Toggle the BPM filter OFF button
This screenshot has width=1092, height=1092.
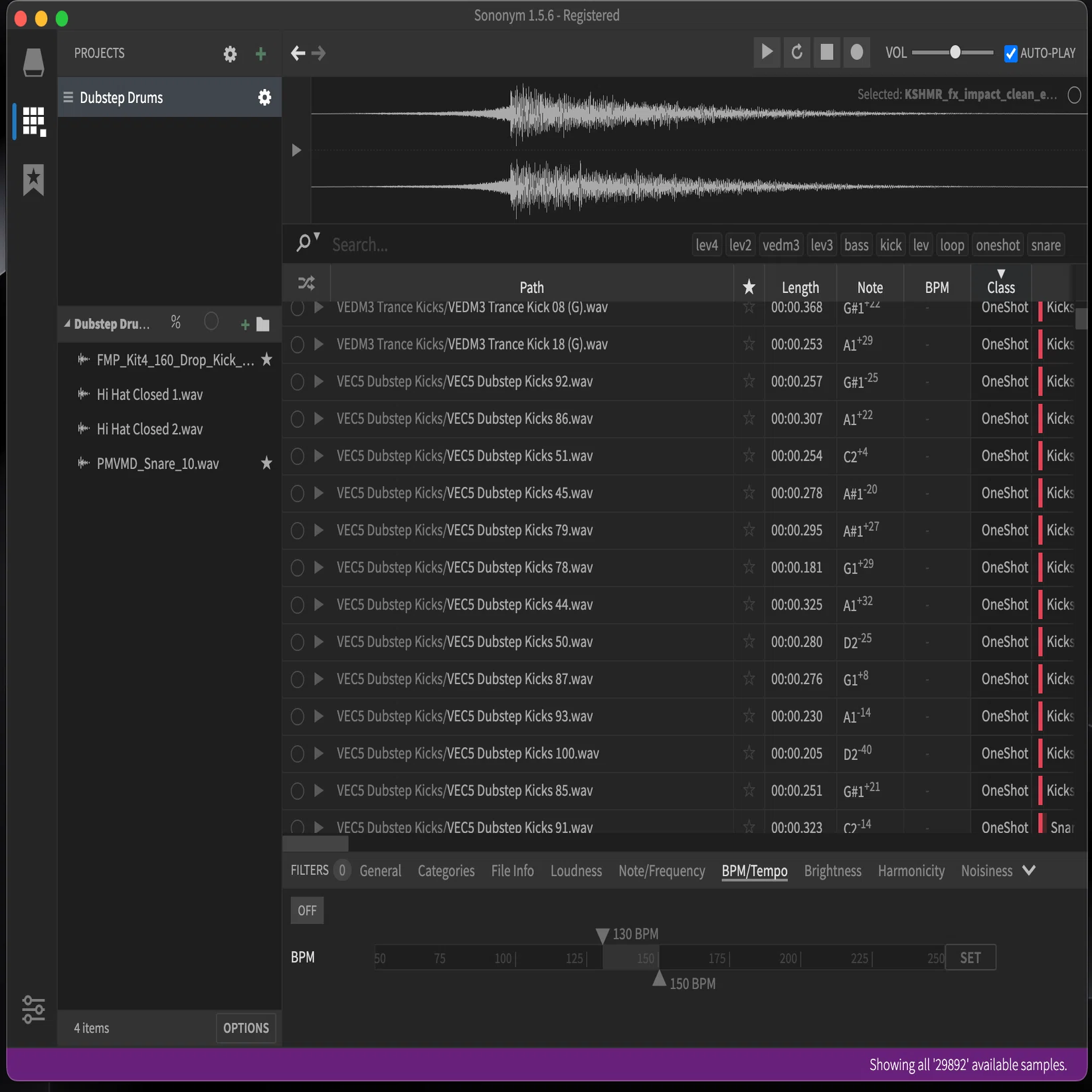pyautogui.click(x=307, y=910)
